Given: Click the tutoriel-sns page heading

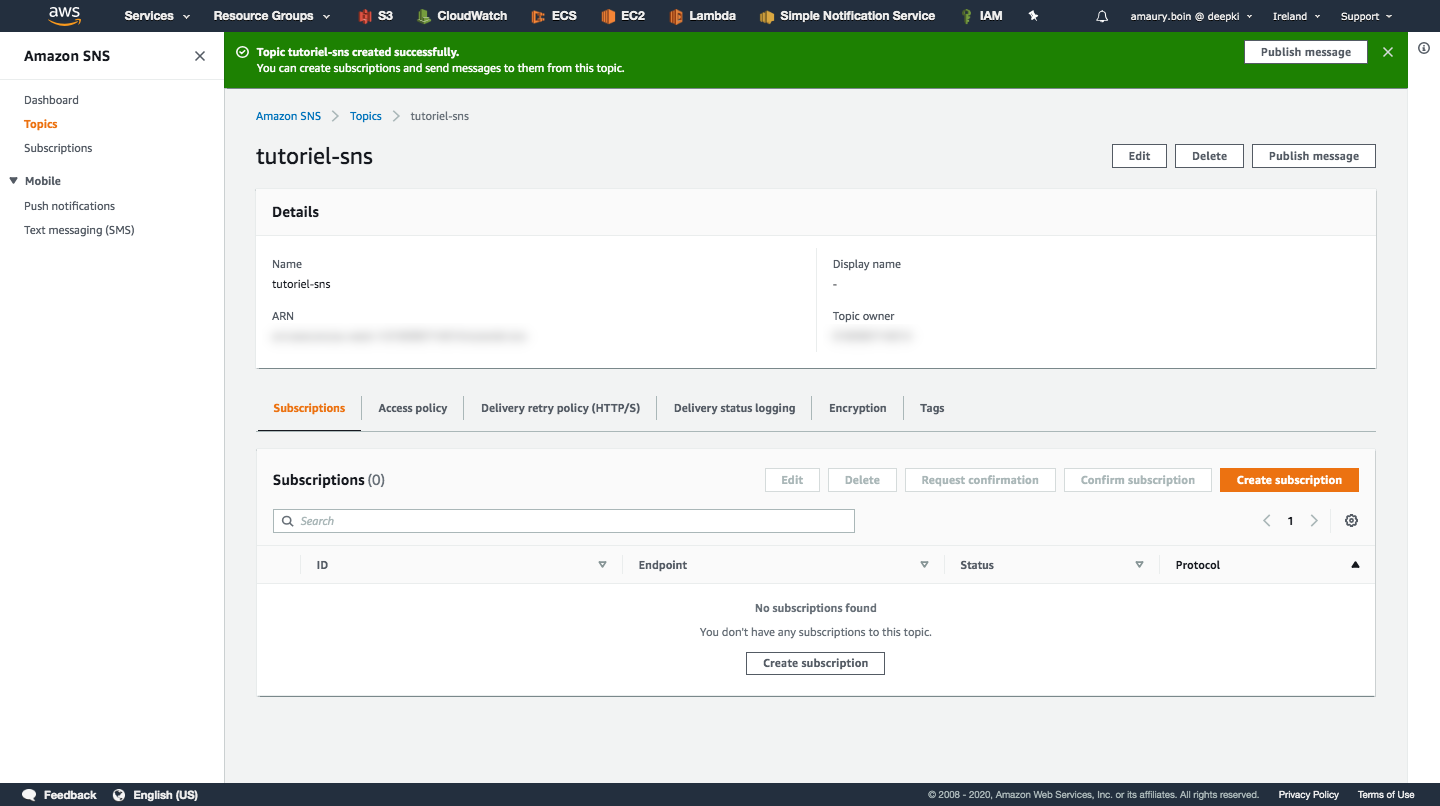Looking at the screenshot, I should coord(314,156).
